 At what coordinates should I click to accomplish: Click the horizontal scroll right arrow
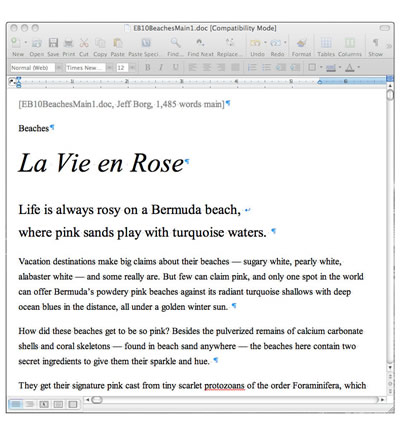pos(383,399)
